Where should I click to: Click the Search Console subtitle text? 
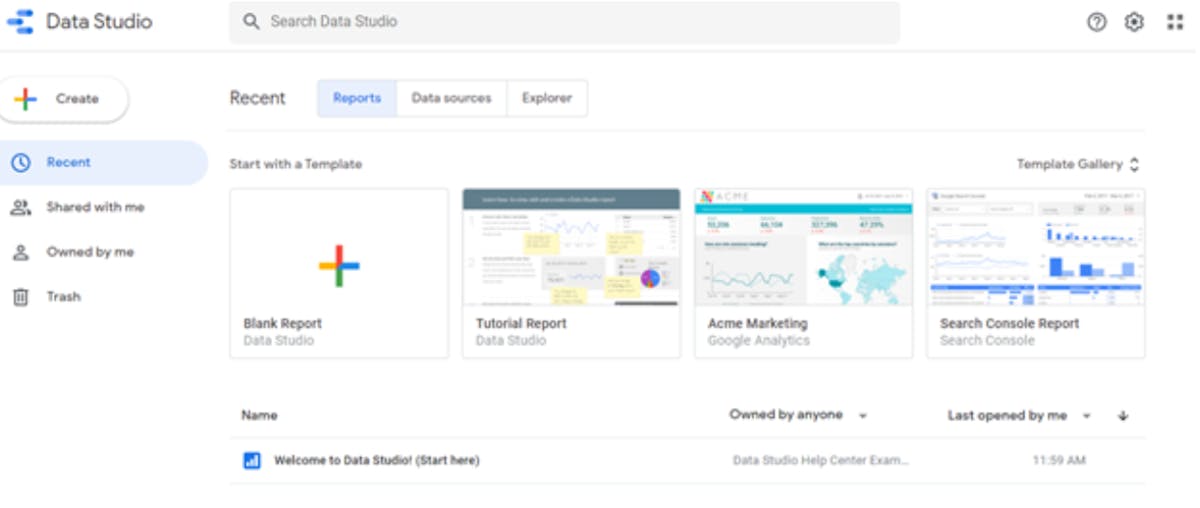[x=987, y=341]
